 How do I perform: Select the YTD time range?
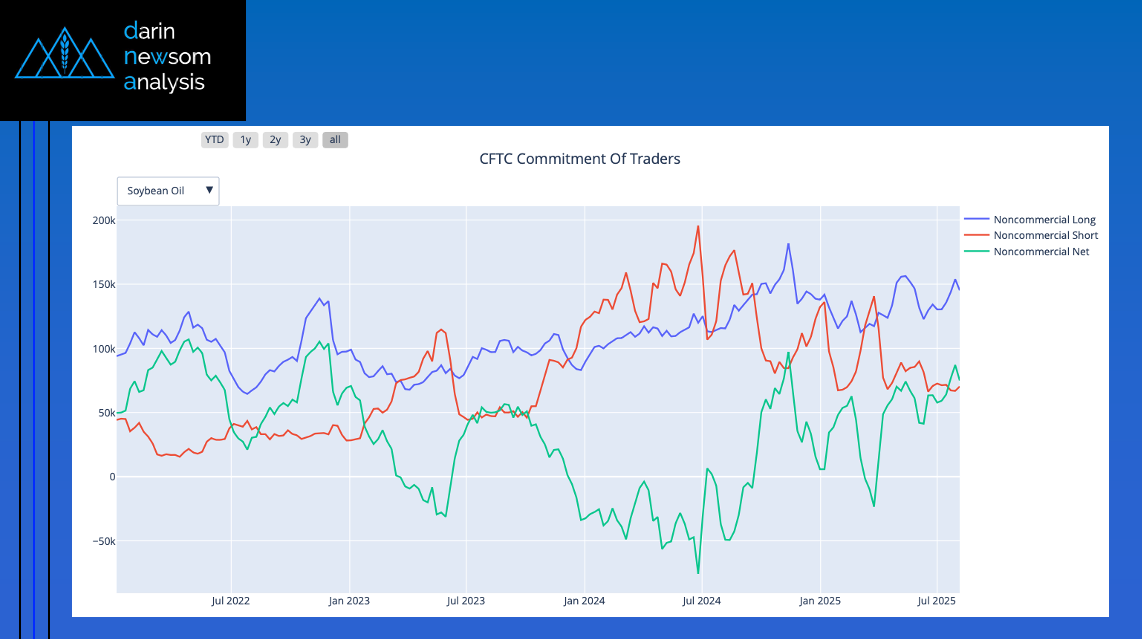214,140
